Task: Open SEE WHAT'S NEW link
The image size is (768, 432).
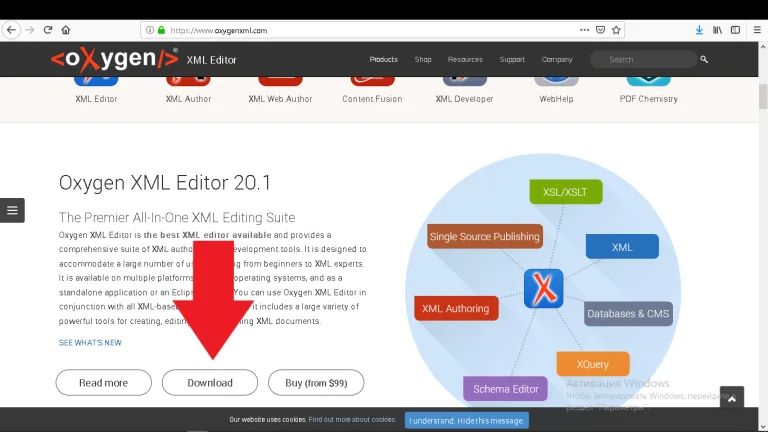Action: (x=90, y=343)
